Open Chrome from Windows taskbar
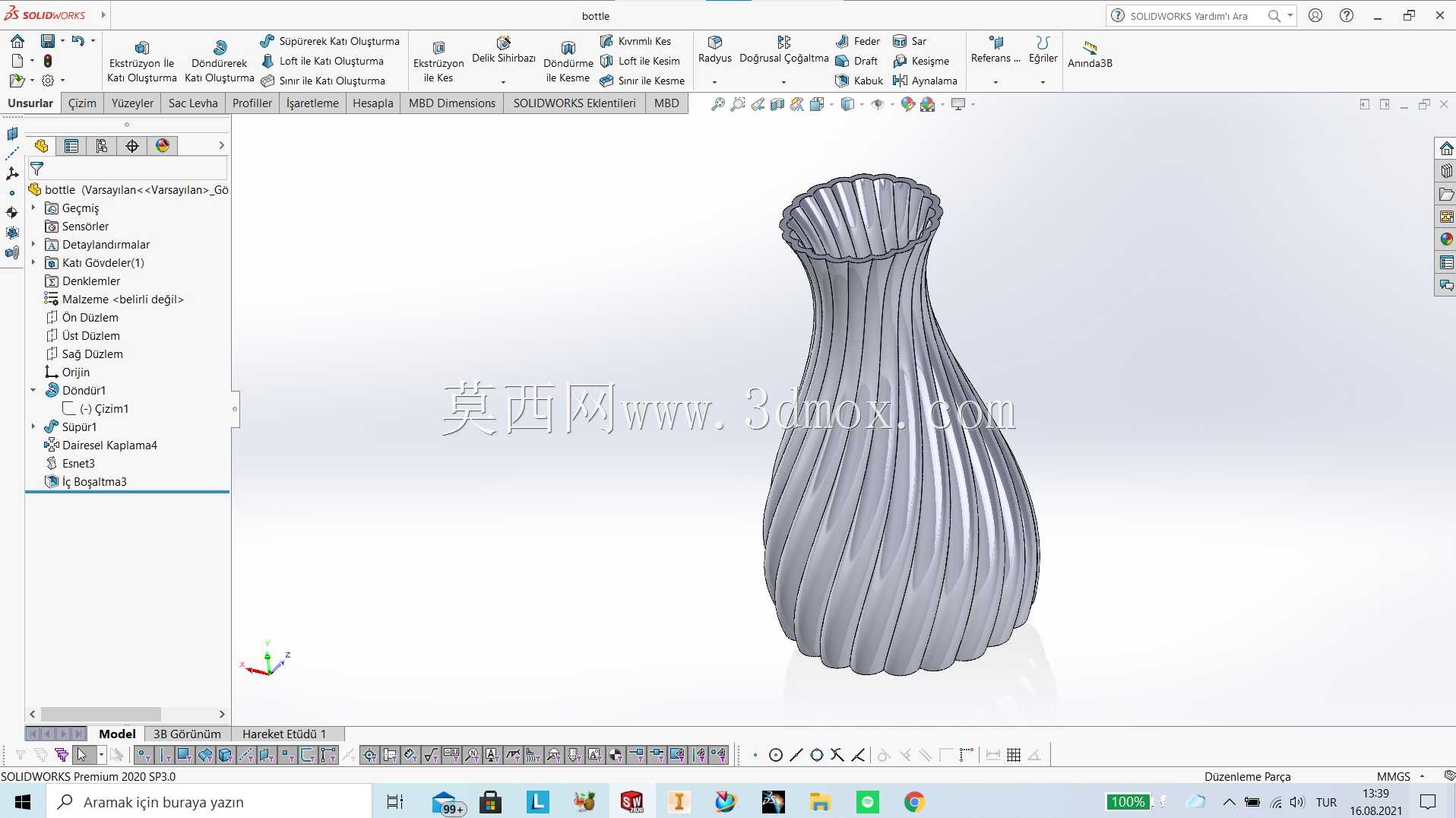This screenshot has height=818, width=1456. click(914, 801)
